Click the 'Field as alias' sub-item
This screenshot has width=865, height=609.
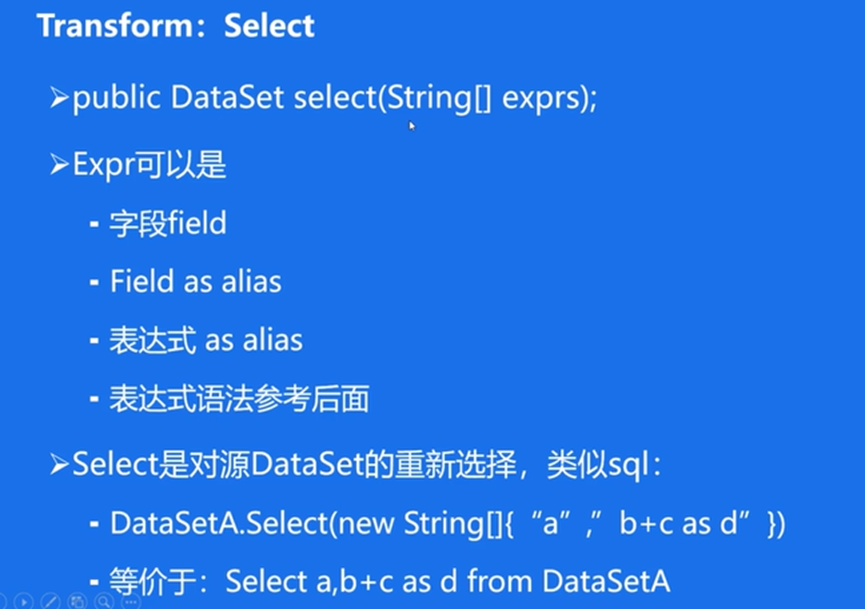tap(196, 282)
